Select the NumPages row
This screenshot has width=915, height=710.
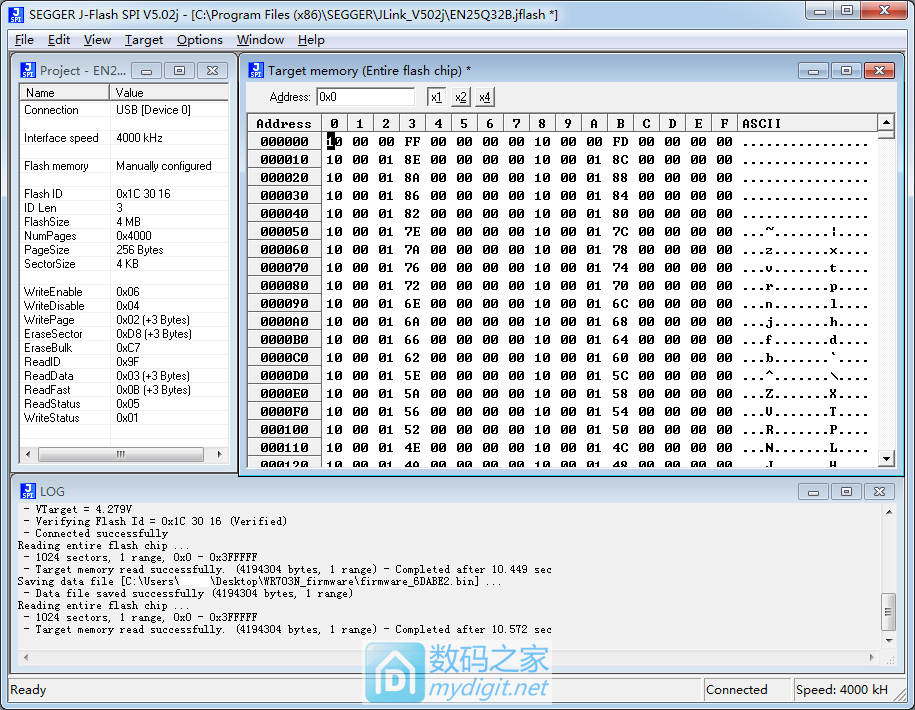(x=124, y=236)
